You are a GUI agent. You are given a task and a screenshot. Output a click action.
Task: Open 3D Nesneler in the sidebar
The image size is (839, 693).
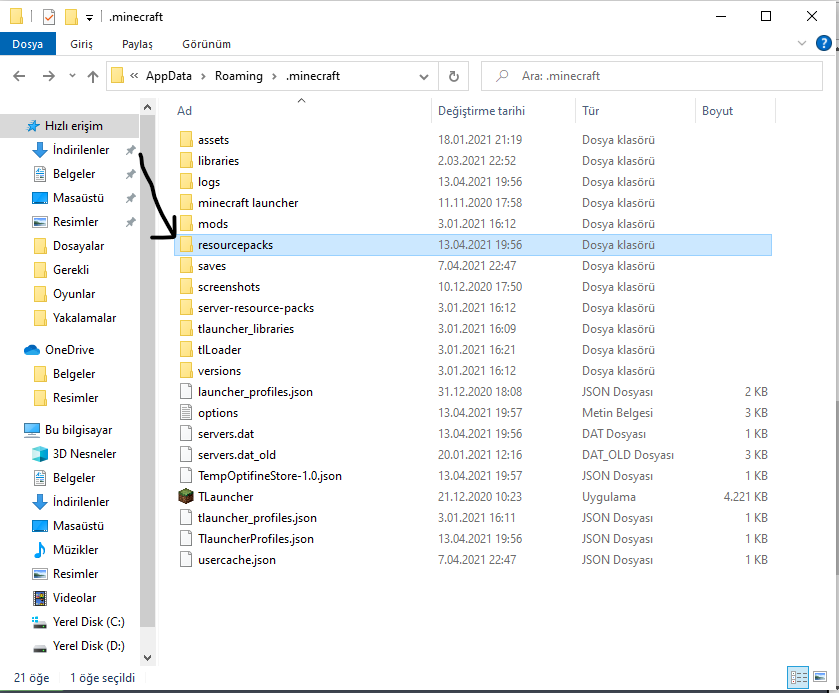pyautogui.click(x=84, y=454)
